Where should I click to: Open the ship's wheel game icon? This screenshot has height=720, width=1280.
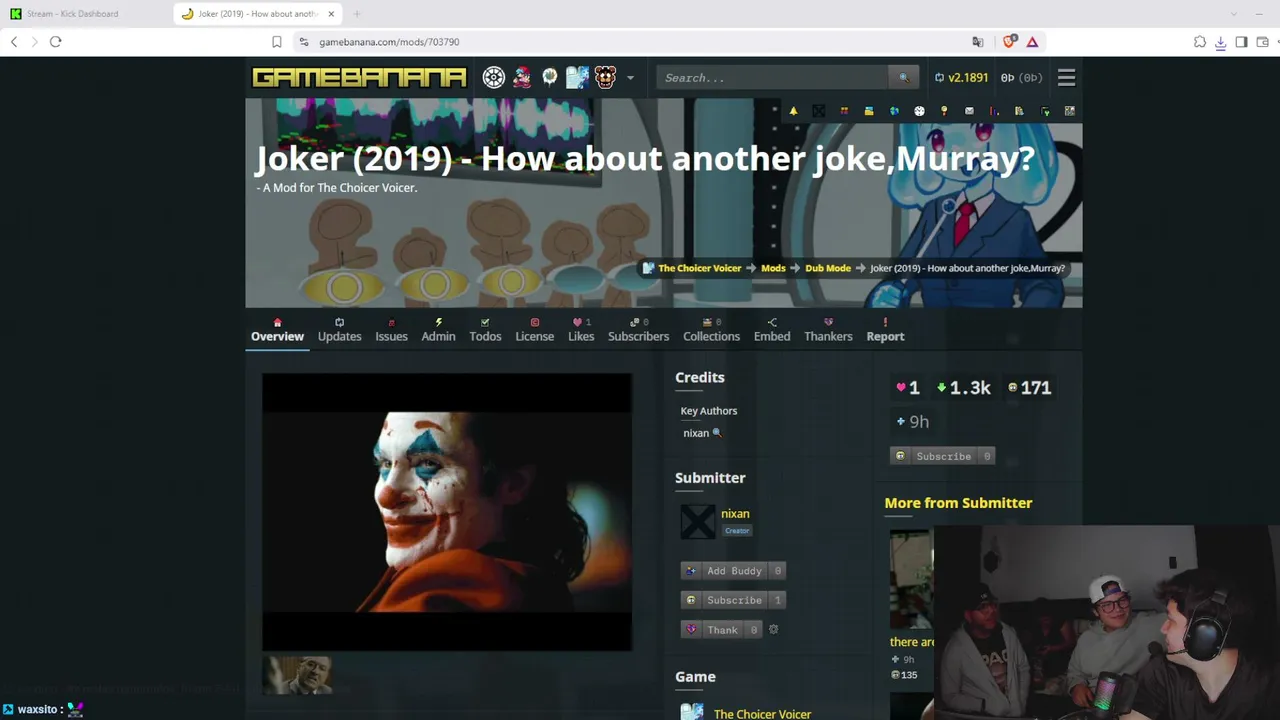point(494,77)
